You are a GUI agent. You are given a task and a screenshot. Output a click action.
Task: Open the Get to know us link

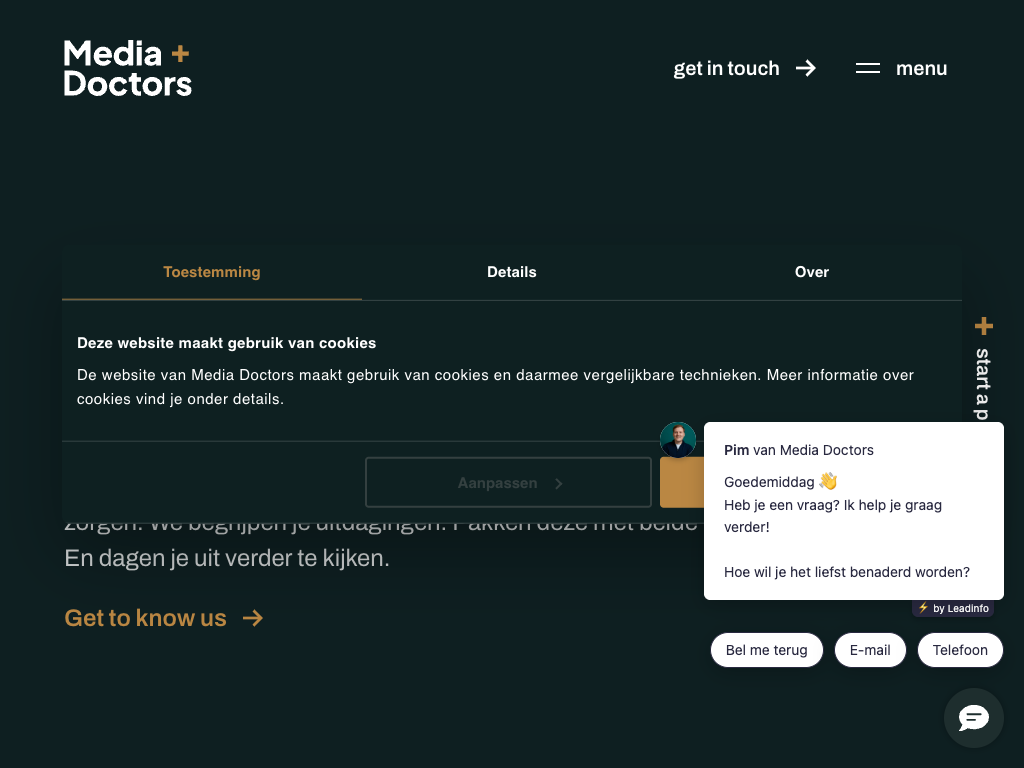(146, 618)
